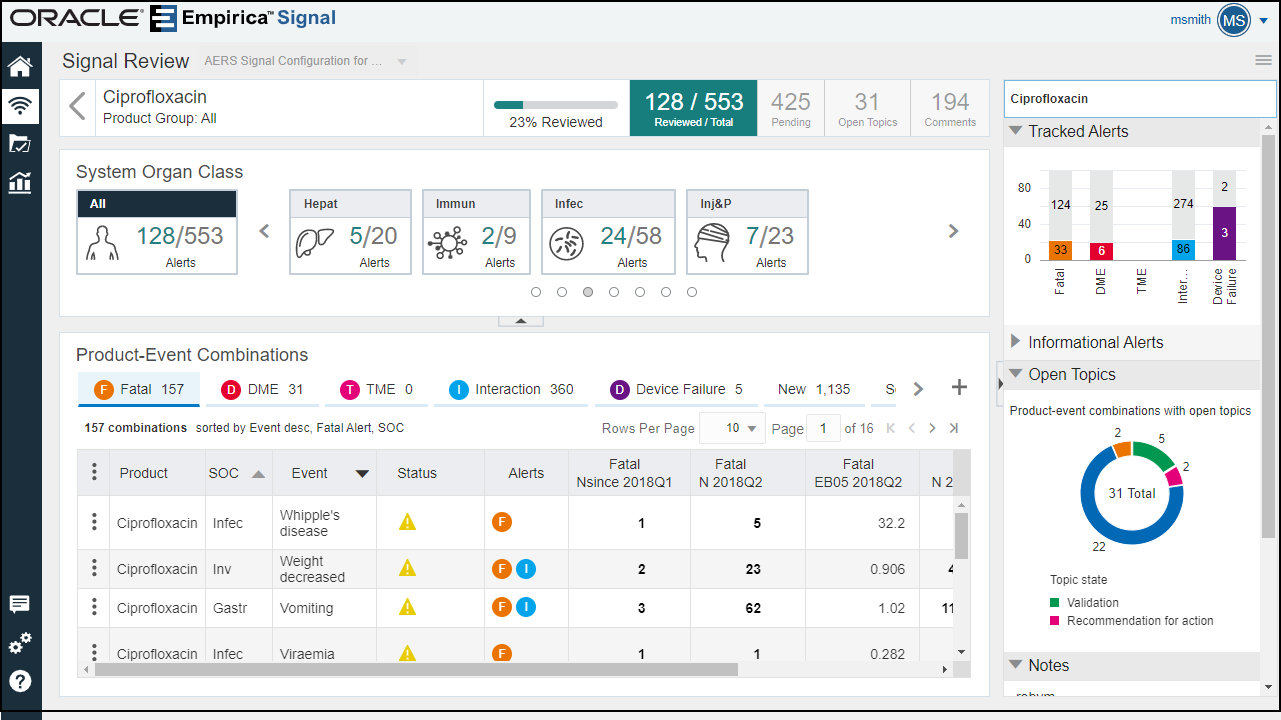Click the orange Fatal bar segment
The width and height of the screenshot is (1281, 720).
pos(1061,250)
